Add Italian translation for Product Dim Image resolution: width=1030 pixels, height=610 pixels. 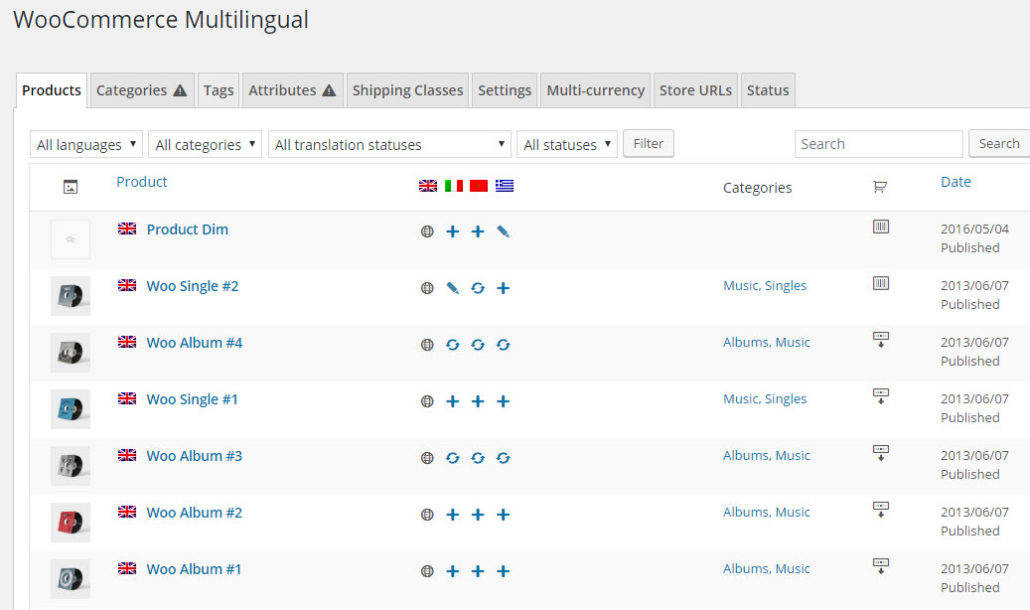pyautogui.click(x=453, y=231)
